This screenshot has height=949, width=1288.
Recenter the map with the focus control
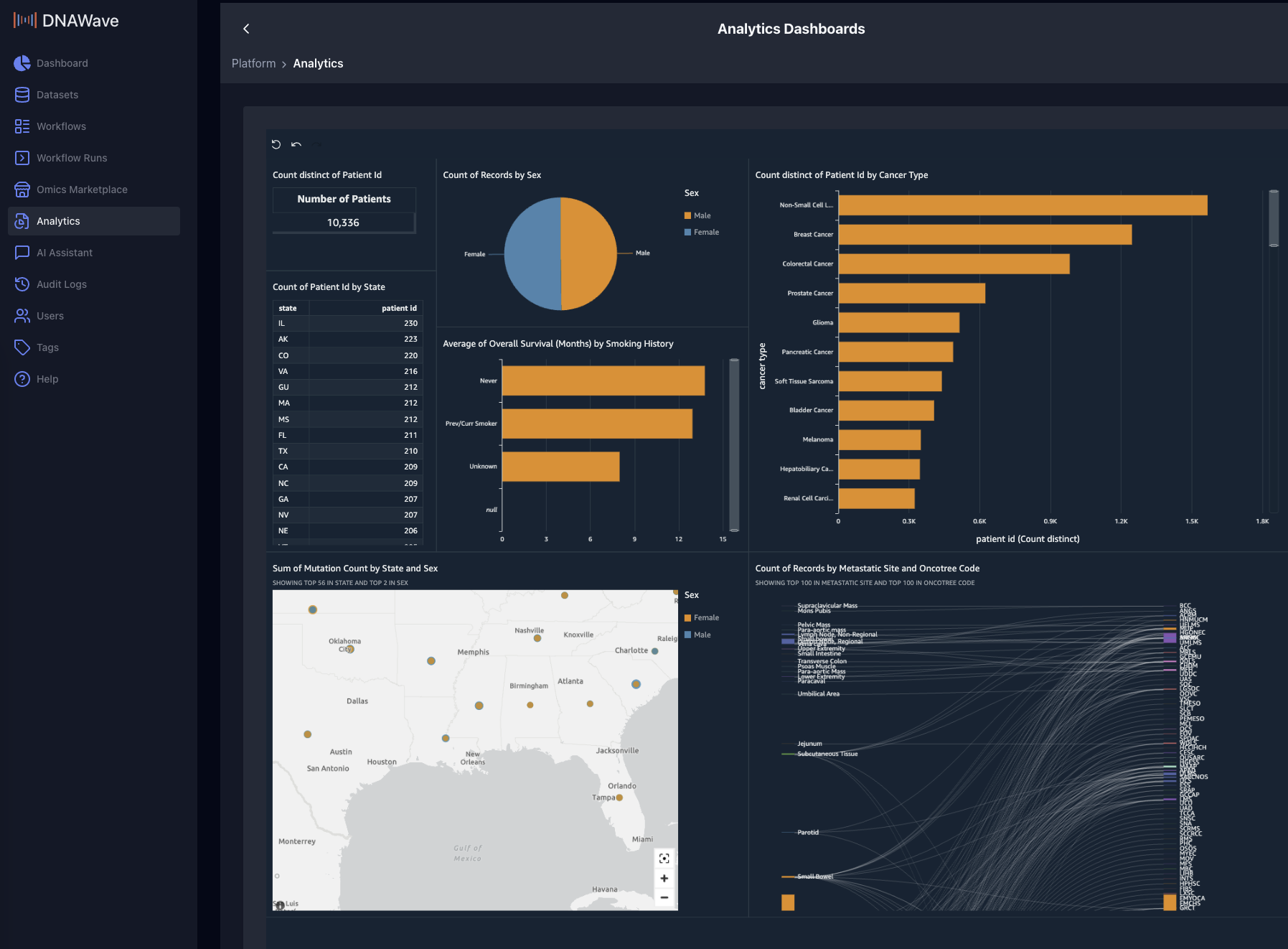pyautogui.click(x=664, y=858)
